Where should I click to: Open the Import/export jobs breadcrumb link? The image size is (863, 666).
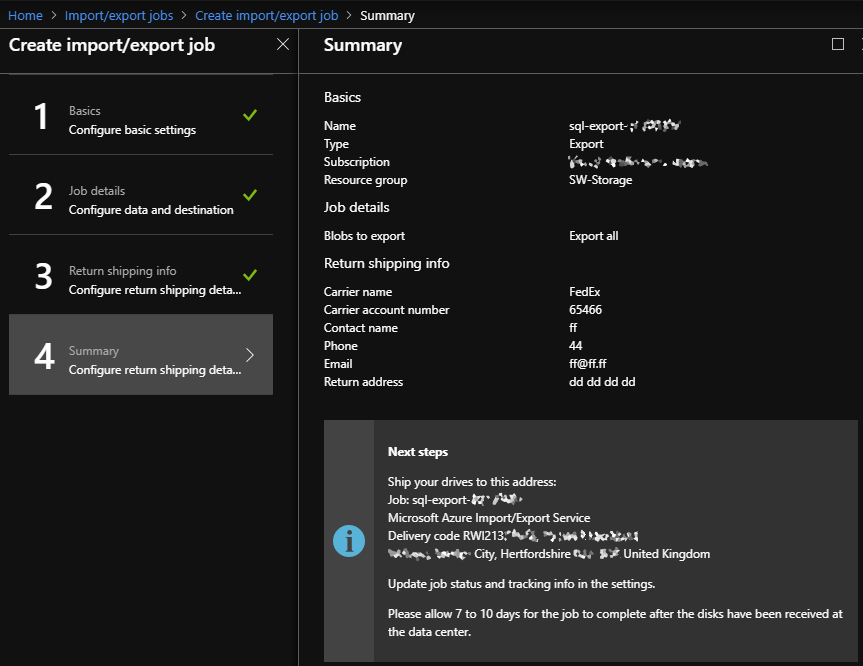119,15
